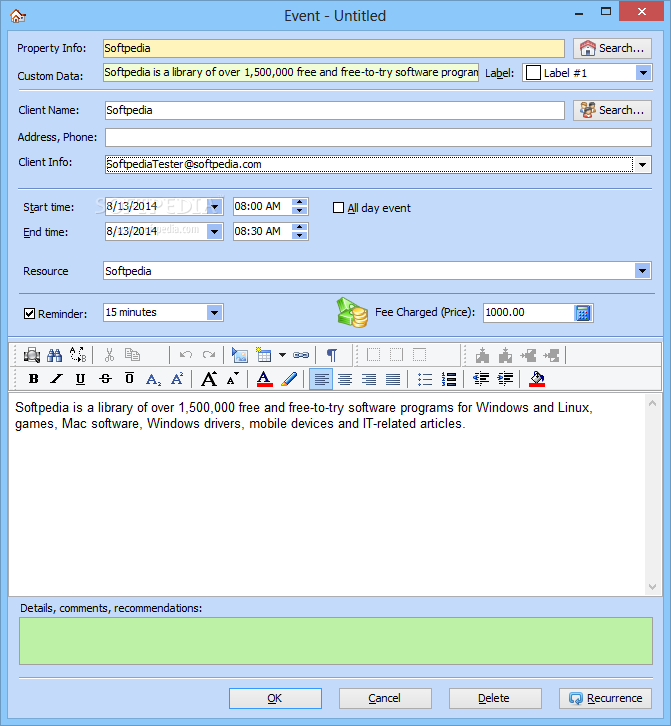Click the replace text icon
671x726 pixels.
coord(78,355)
